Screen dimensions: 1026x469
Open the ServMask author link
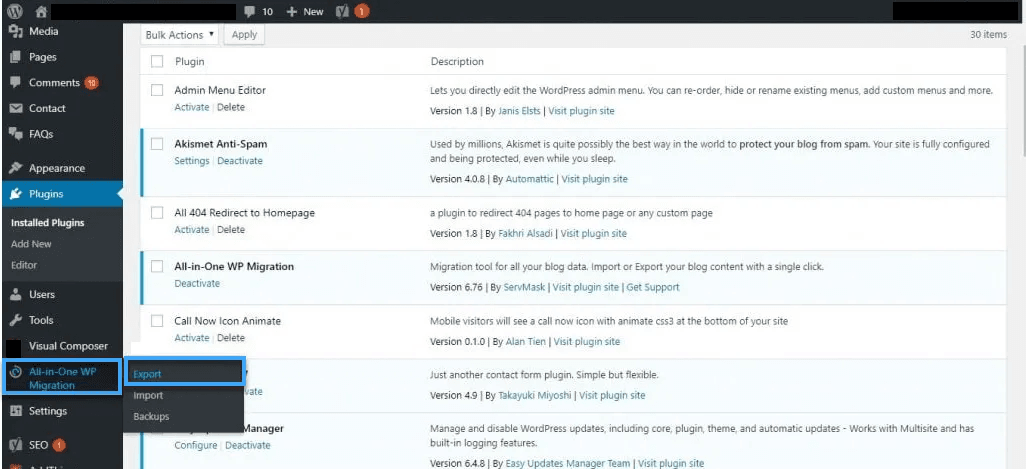click(524, 287)
